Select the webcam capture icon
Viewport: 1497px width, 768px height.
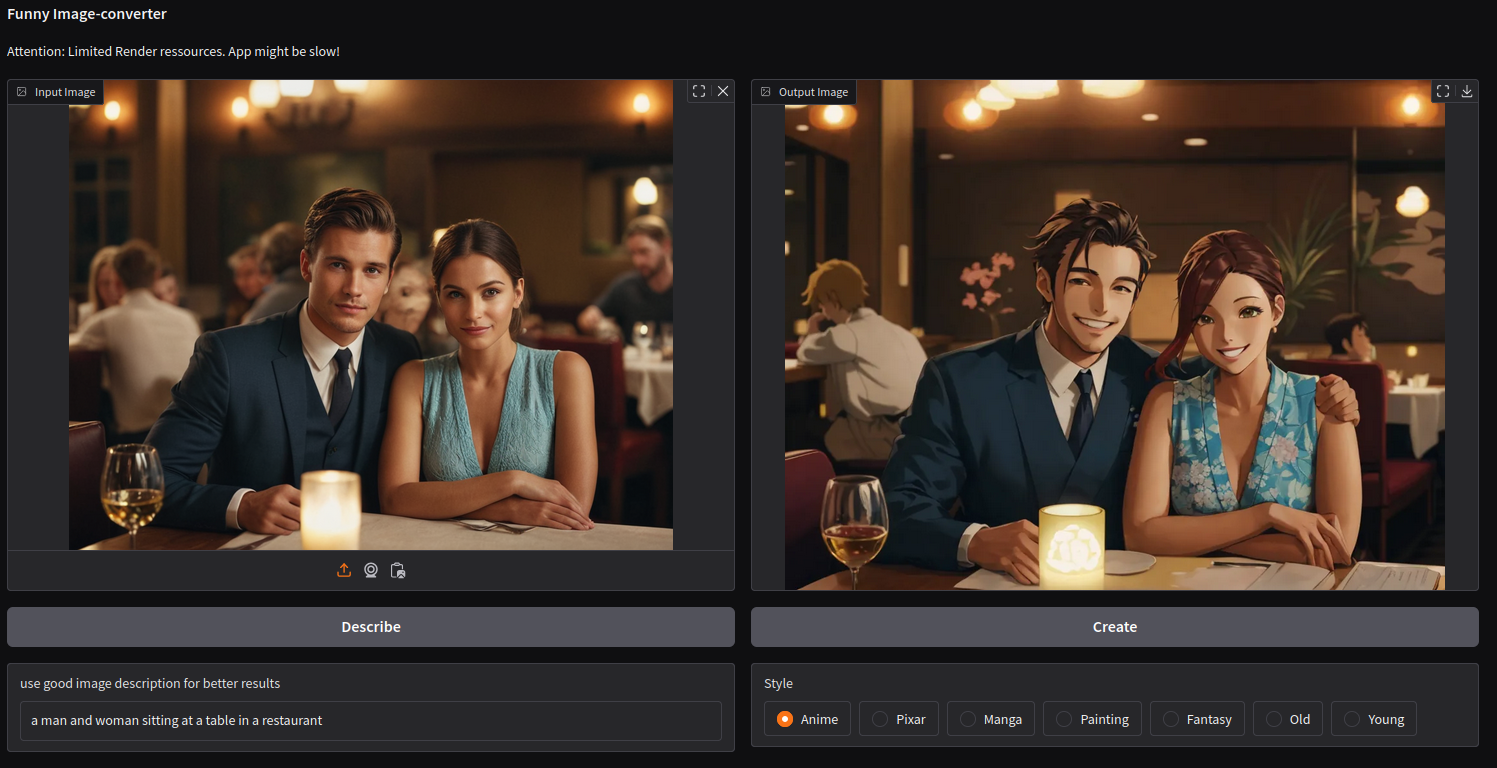click(x=371, y=570)
